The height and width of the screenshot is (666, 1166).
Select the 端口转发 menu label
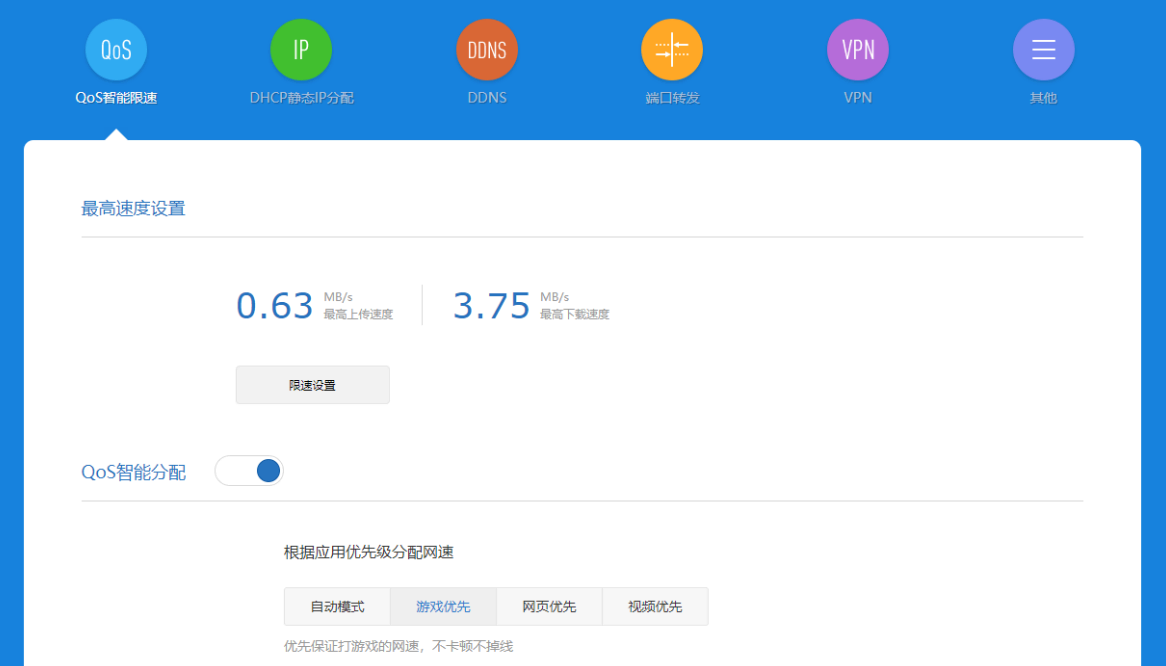671,97
